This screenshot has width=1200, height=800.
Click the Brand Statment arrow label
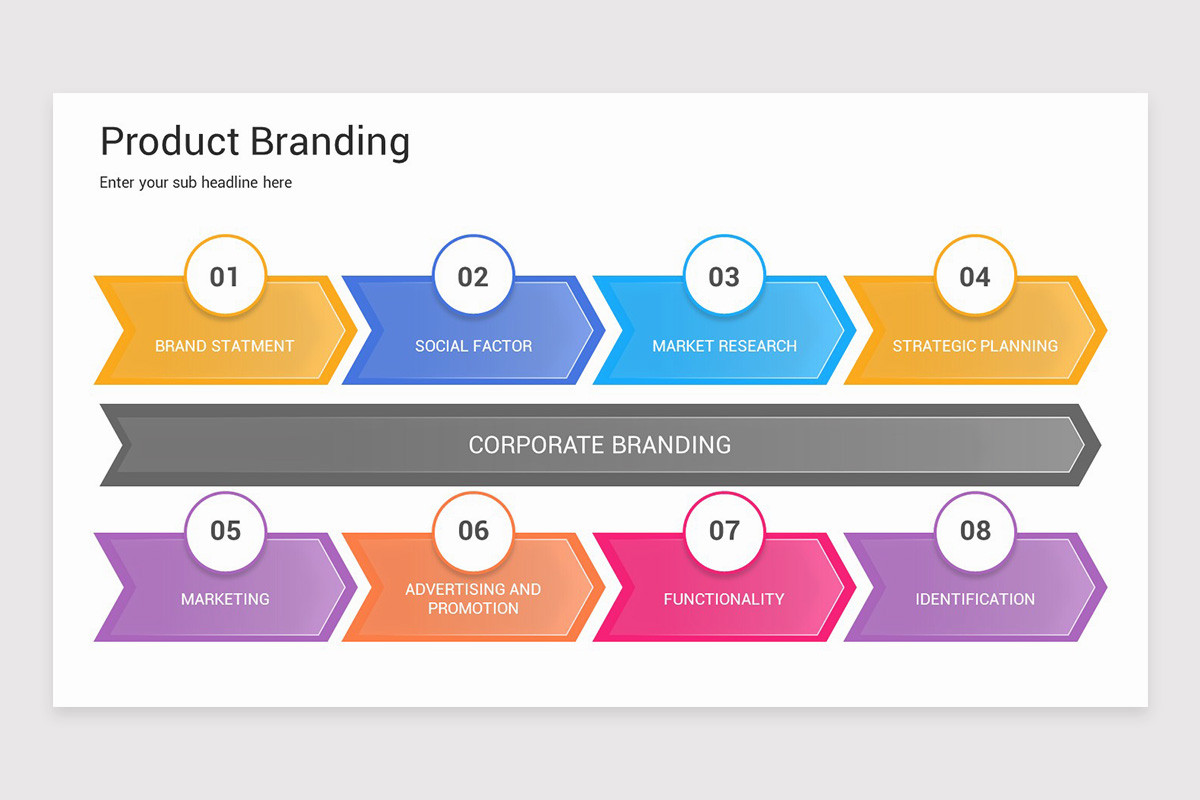coord(225,346)
